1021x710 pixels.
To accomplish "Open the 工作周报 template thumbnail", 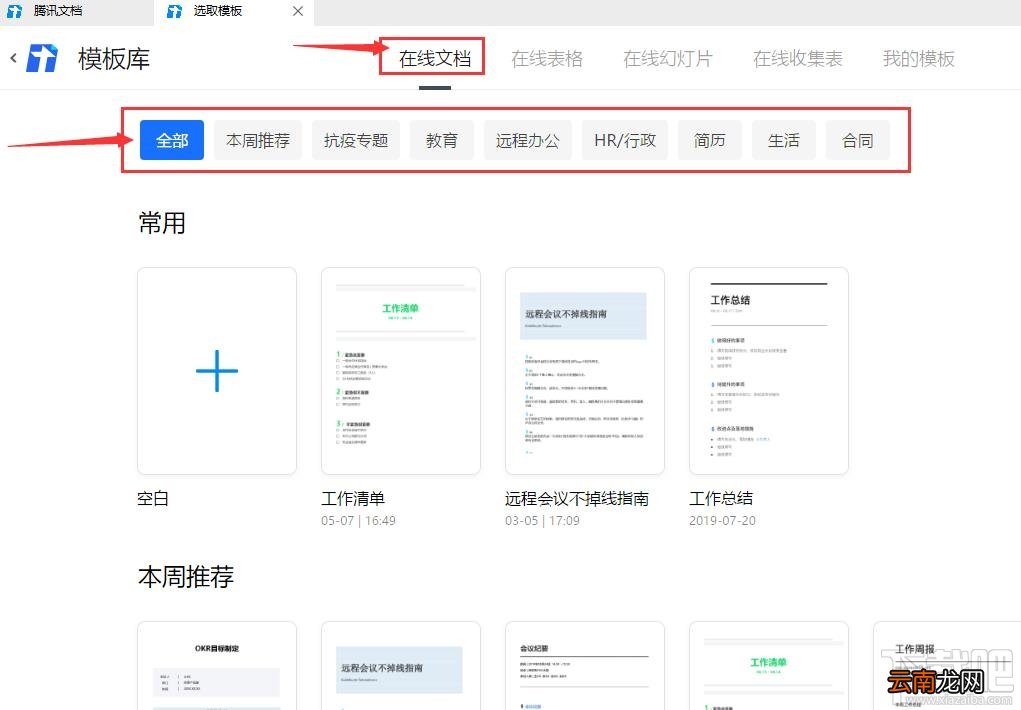I will tap(947, 666).
